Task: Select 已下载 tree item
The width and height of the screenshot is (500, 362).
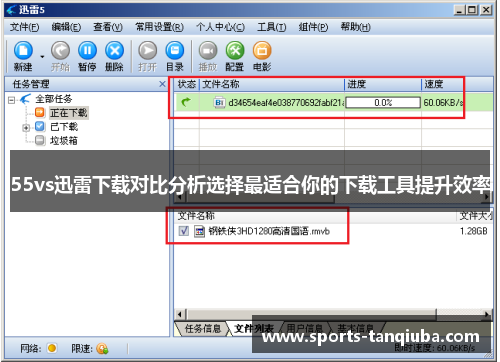Action: (64, 127)
